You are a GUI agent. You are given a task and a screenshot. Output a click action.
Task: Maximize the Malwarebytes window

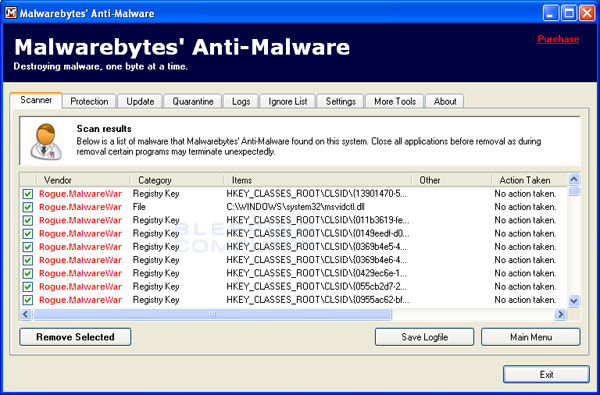pyautogui.click(x=569, y=13)
